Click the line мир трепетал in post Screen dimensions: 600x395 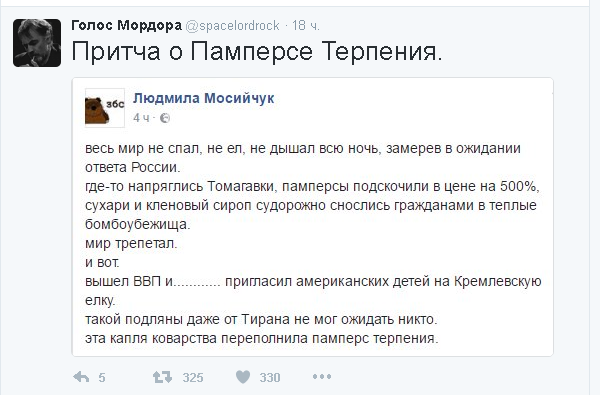(x=131, y=243)
